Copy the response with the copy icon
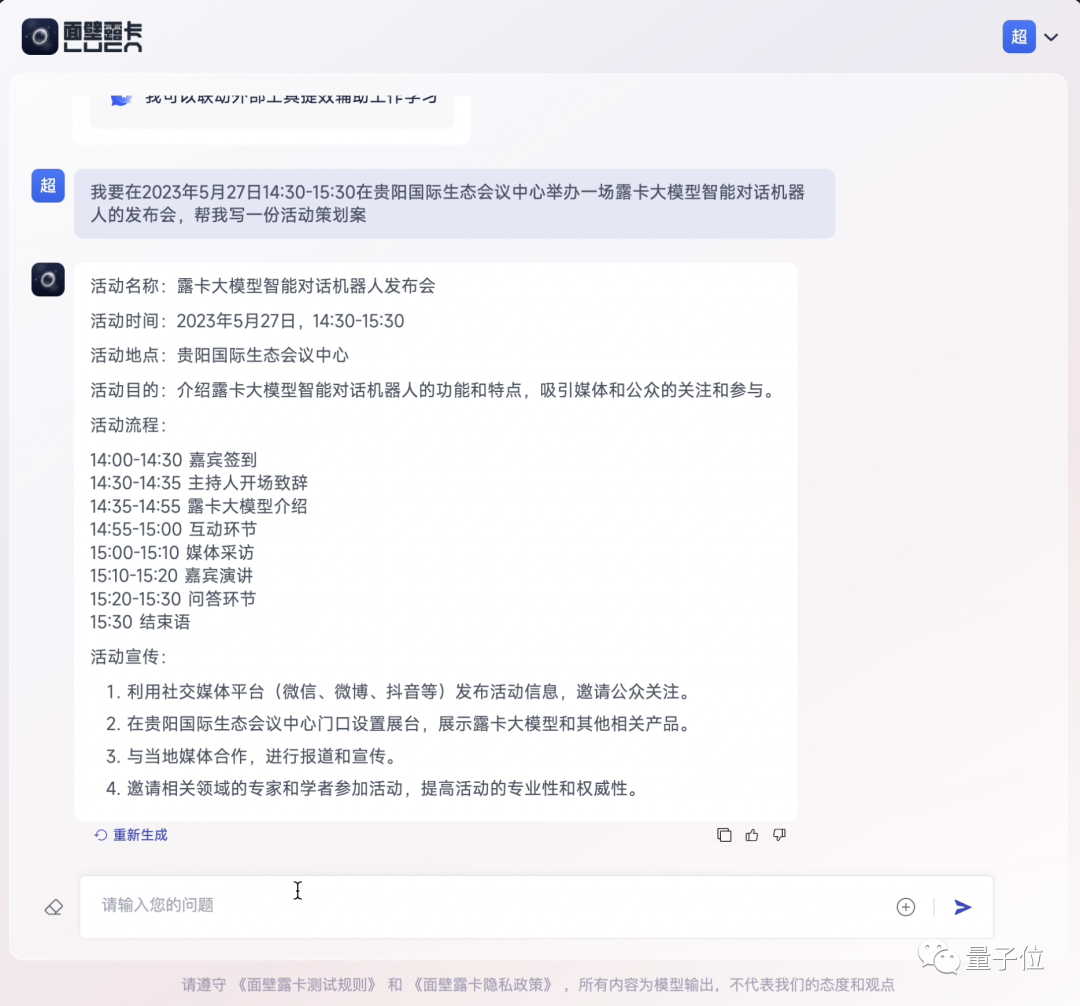 (724, 835)
